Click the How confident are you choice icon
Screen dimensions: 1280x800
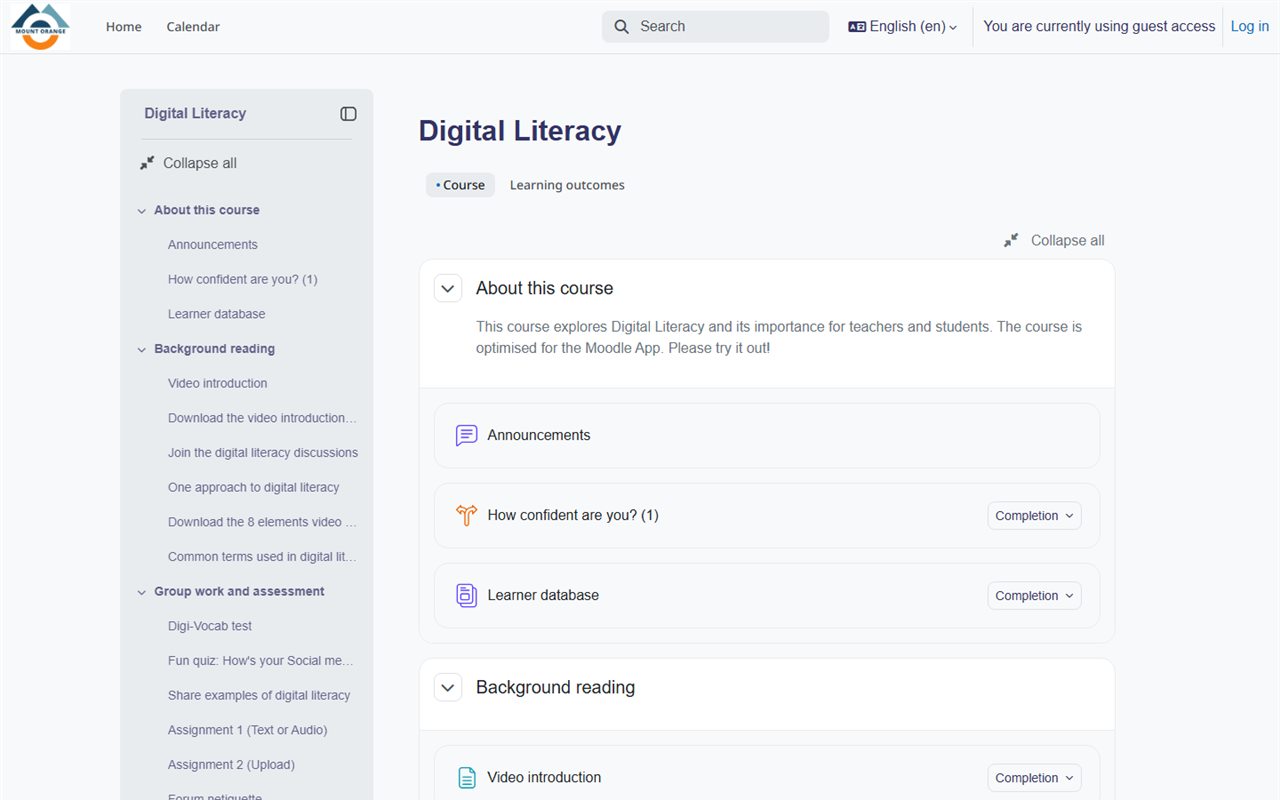tap(466, 515)
